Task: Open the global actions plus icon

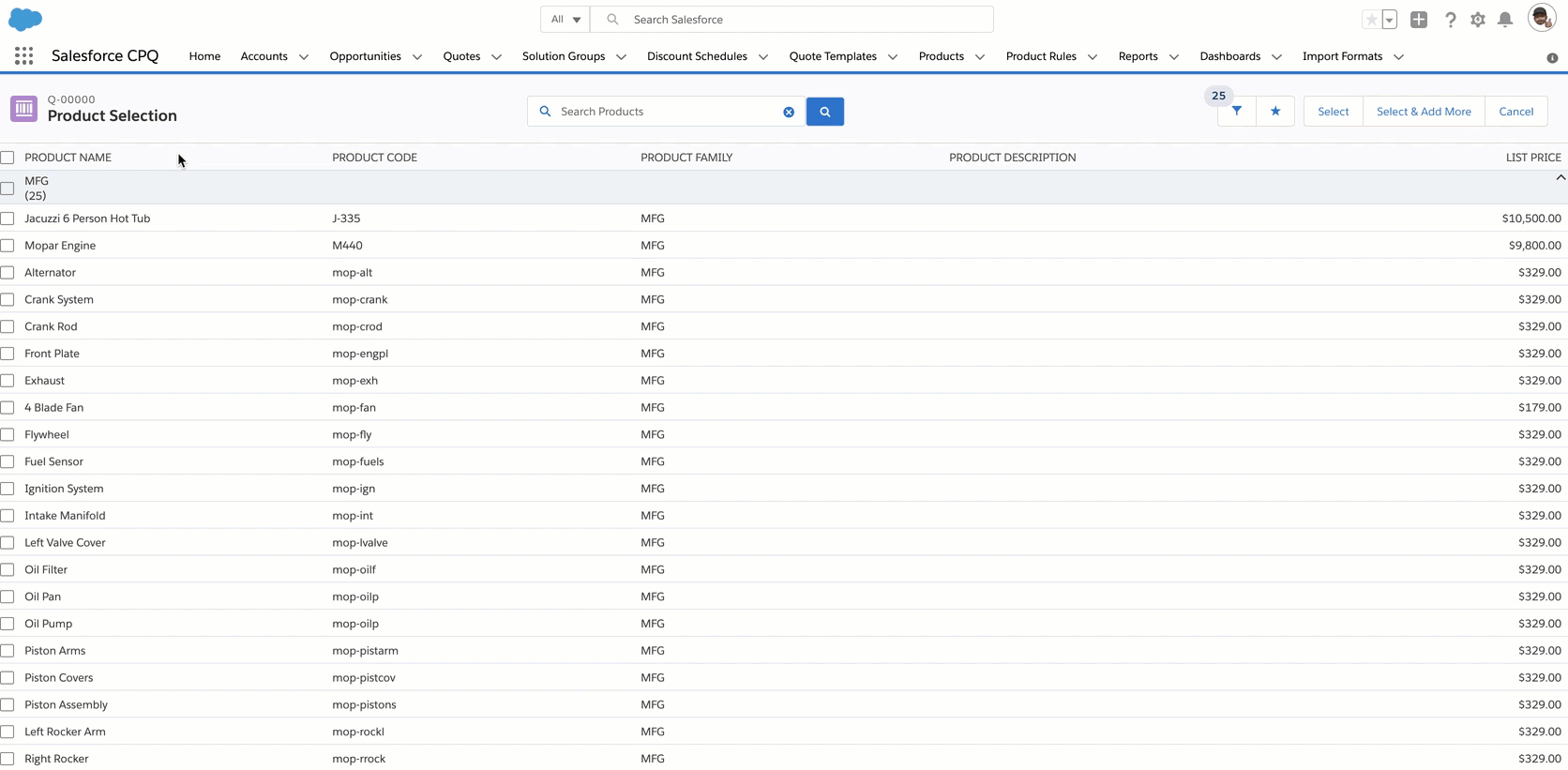Action: click(1418, 20)
